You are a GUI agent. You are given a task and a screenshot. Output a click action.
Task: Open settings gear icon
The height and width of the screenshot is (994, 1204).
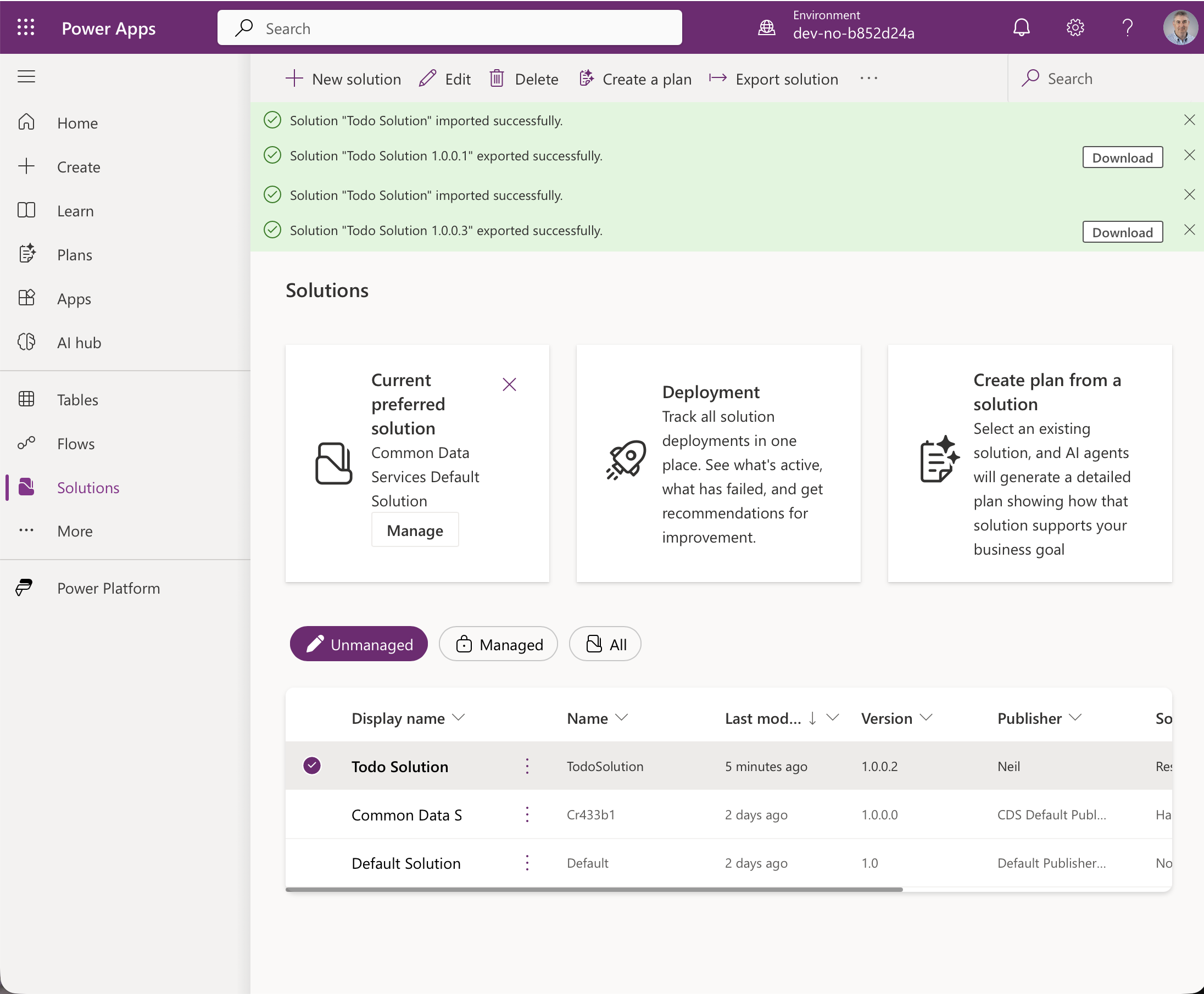[1075, 27]
